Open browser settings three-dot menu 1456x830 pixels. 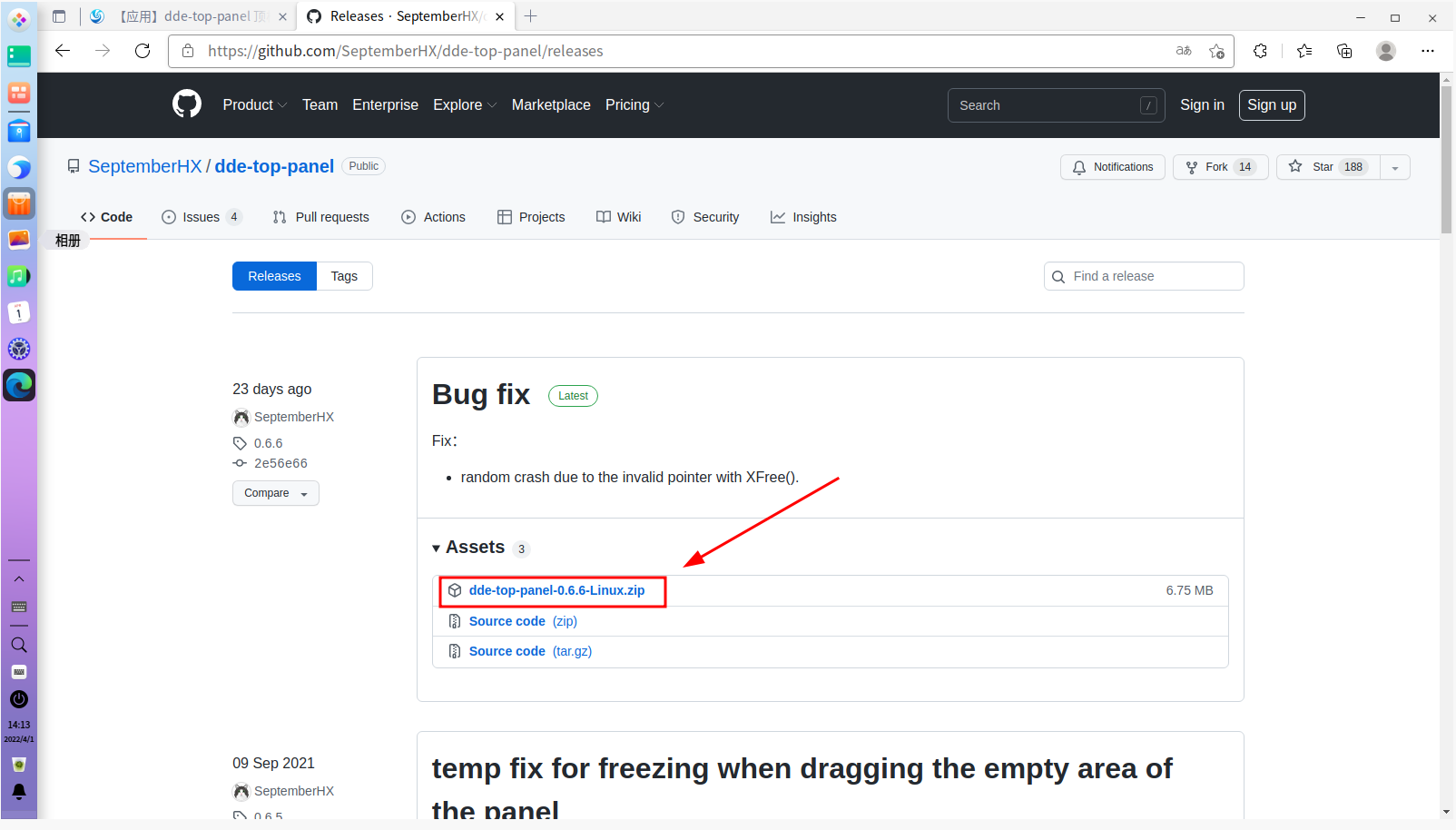pyautogui.click(x=1428, y=51)
